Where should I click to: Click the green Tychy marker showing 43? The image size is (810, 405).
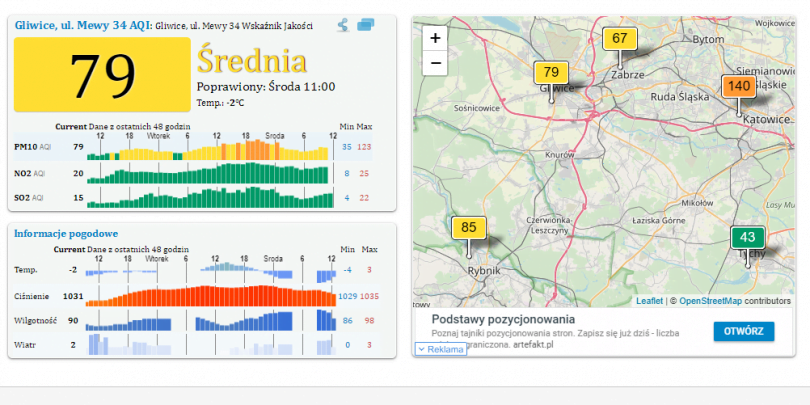coord(747,237)
